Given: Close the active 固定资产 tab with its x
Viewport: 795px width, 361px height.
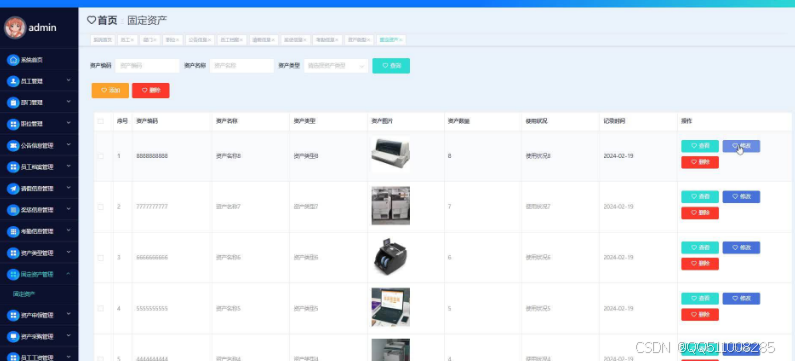Looking at the screenshot, I should pyautogui.click(x=401, y=40).
